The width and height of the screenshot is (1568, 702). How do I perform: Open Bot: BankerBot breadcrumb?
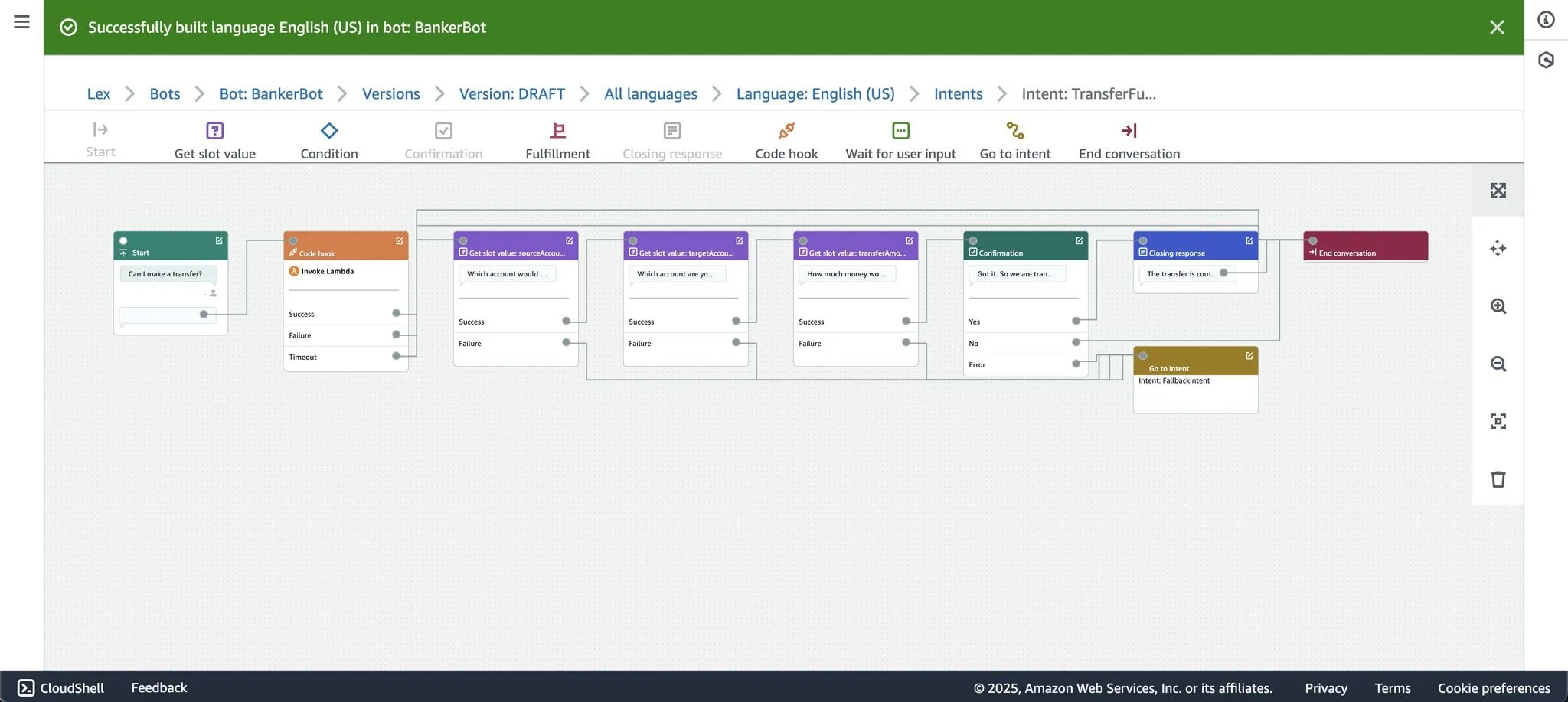(271, 93)
